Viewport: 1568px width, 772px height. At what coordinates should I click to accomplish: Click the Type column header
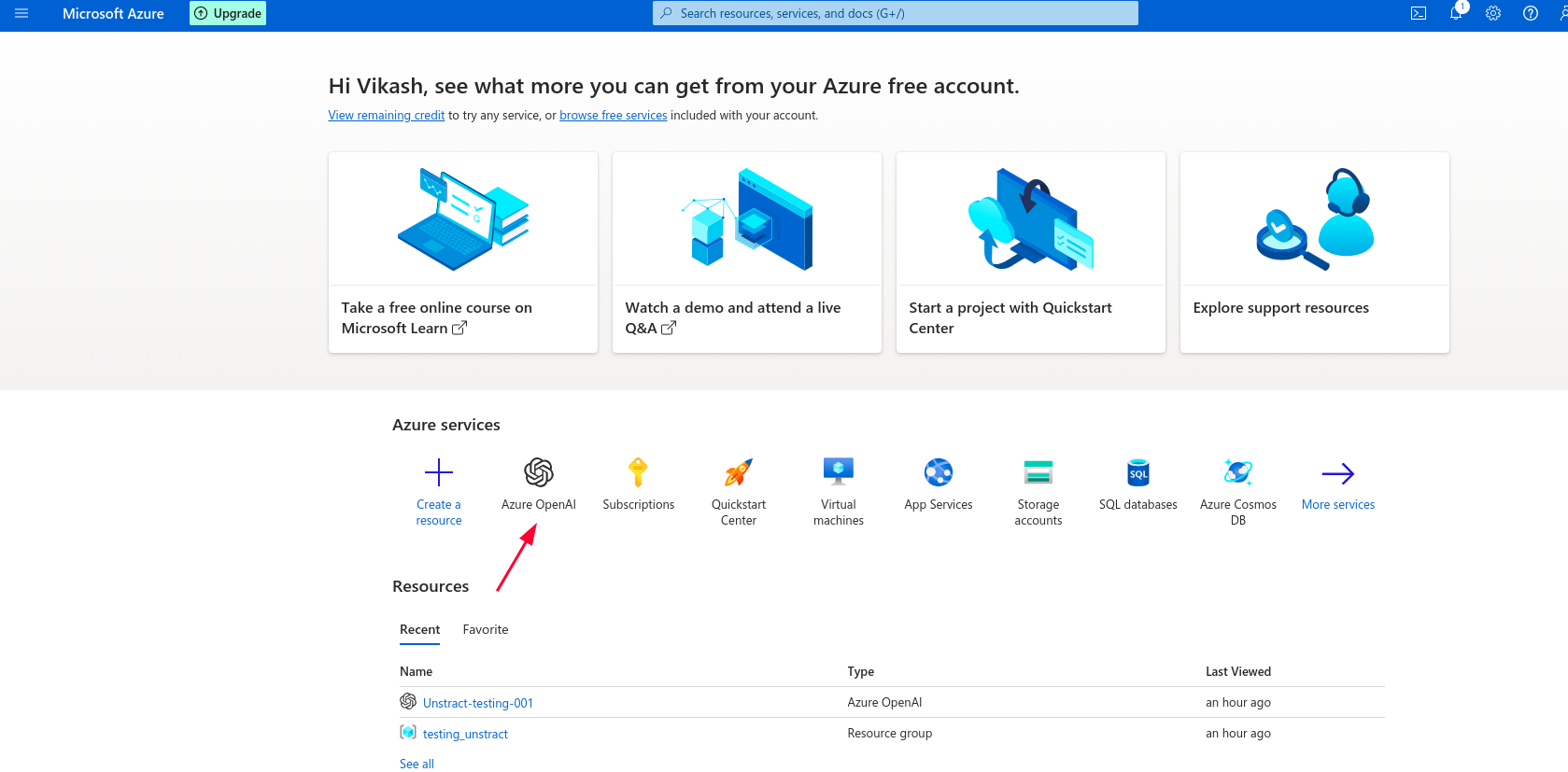tap(861, 672)
